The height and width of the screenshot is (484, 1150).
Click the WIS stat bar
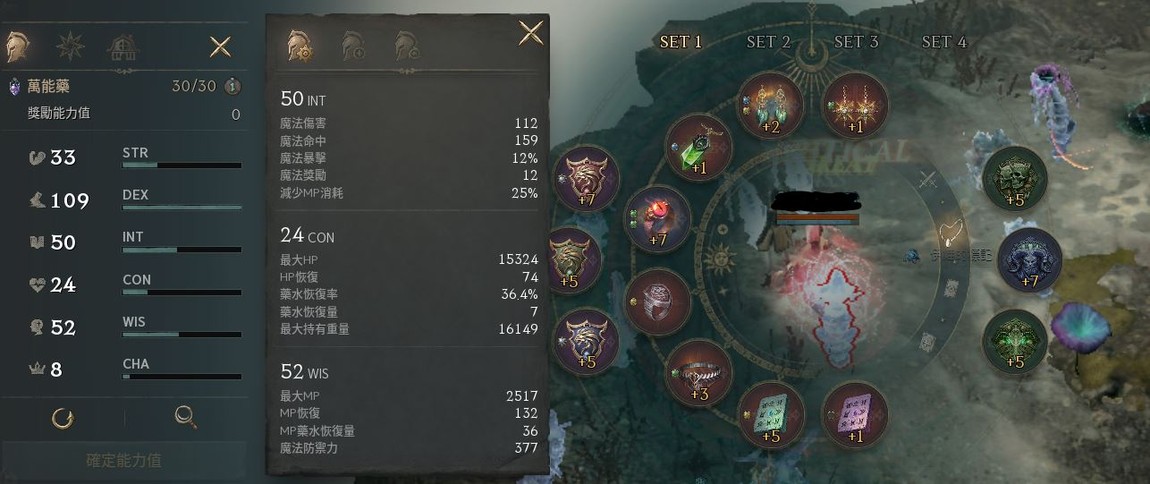coord(182,334)
